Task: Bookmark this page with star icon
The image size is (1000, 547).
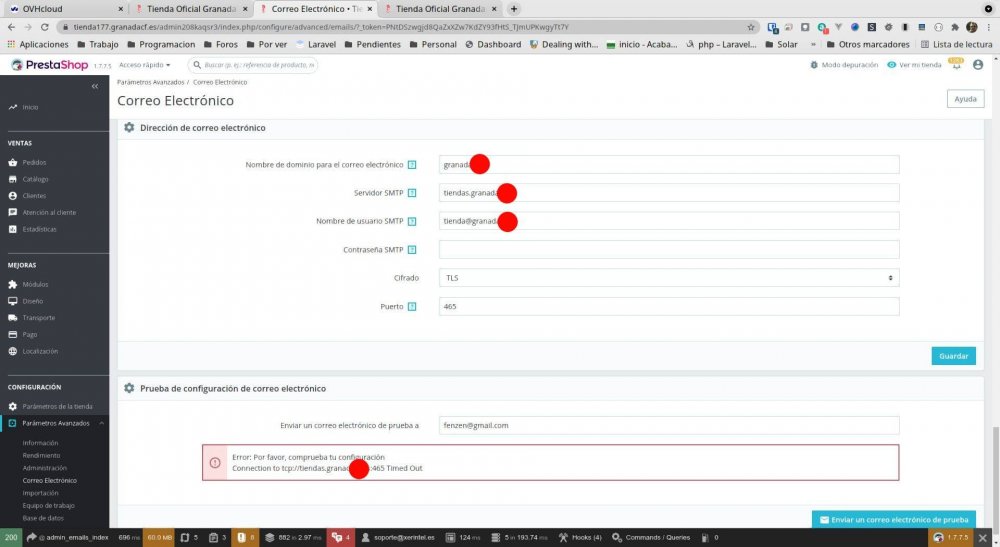Action: click(x=751, y=27)
